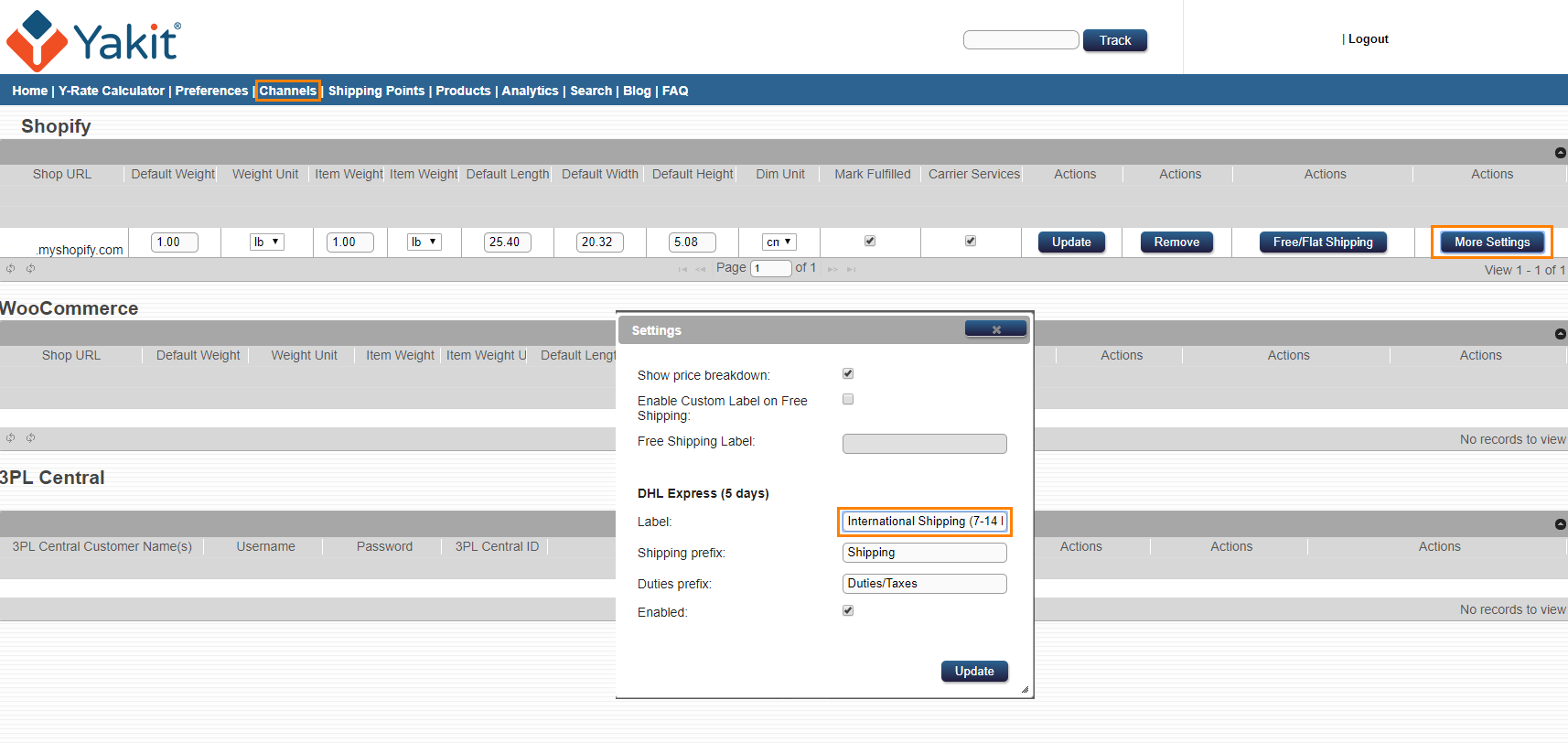Image resolution: width=1568 pixels, height=743 pixels.
Task: Go to last page in Shopify pager
Action: tap(851, 269)
